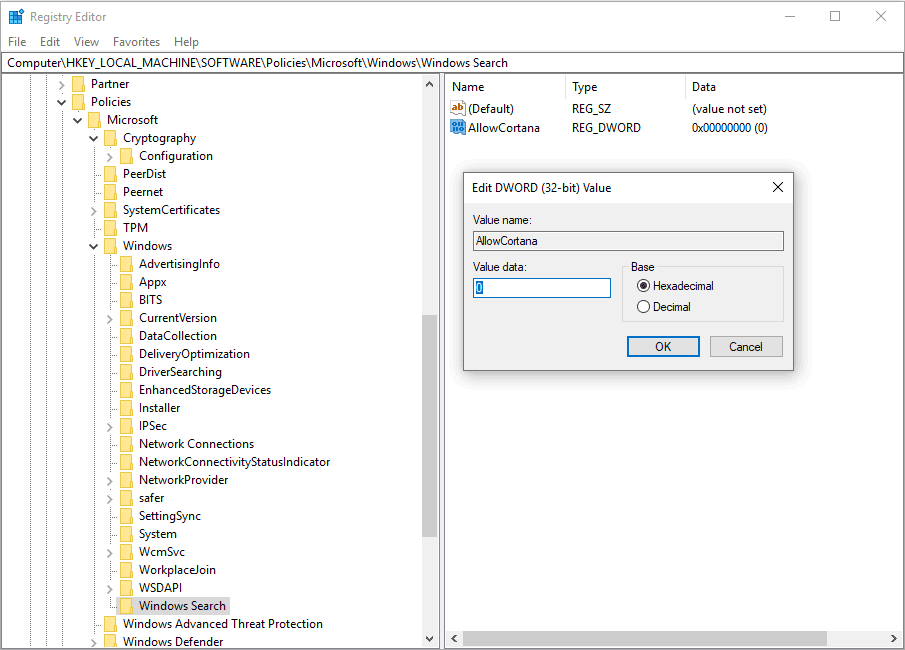Click the SystemCertificates folder icon
The image size is (905, 650).
tap(110, 209)
